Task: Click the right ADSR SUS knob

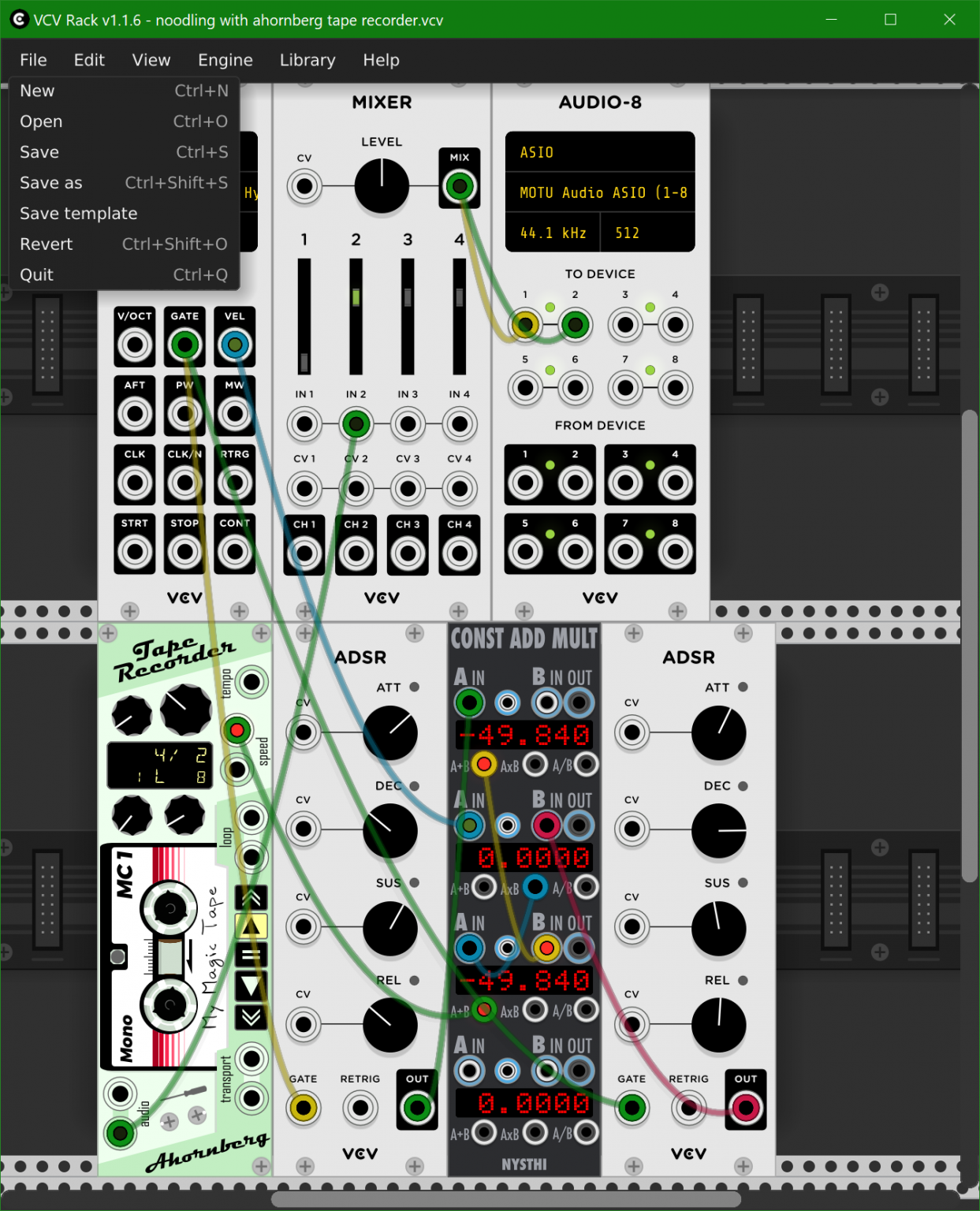Action: coord(719,928)
